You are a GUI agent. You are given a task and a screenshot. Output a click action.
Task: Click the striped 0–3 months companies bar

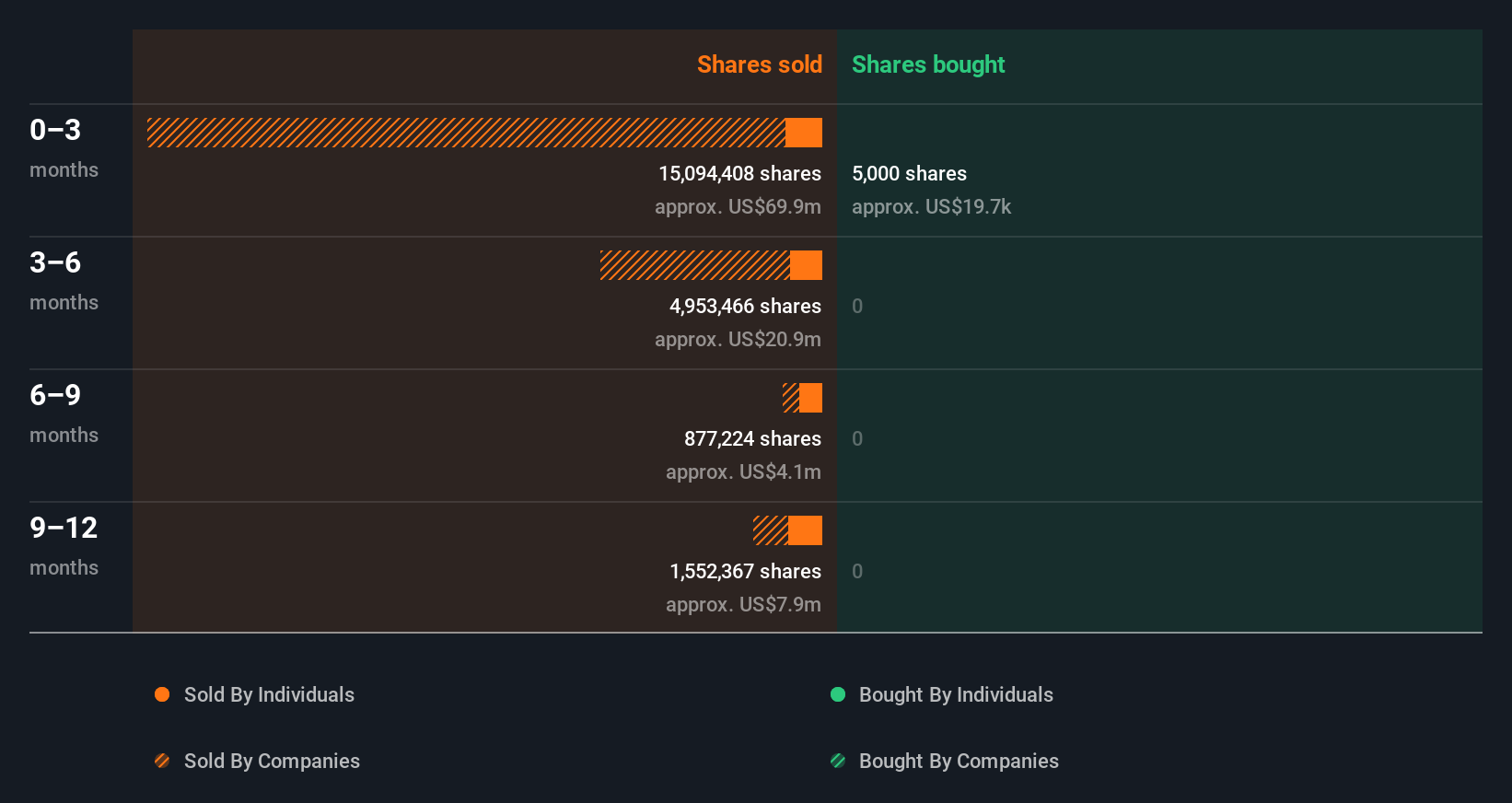coord(466,133)
